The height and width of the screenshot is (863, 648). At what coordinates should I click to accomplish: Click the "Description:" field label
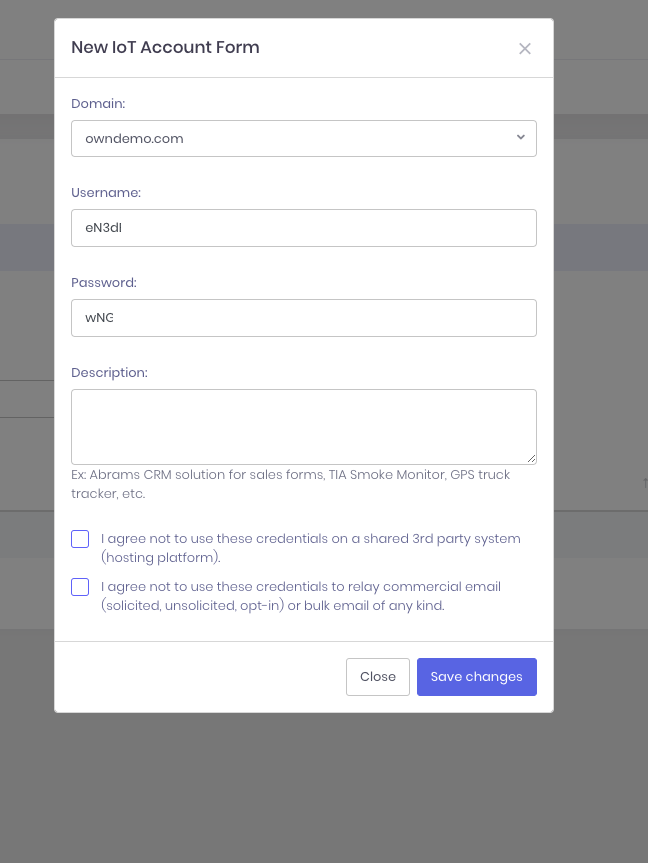point(109,372)
